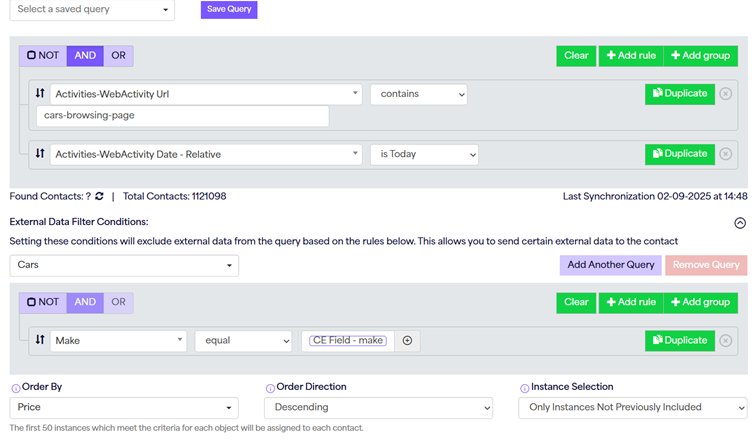Open the Cars external data dropdown
The height and width of the screenshot is (443, 752).
(124, 265)
